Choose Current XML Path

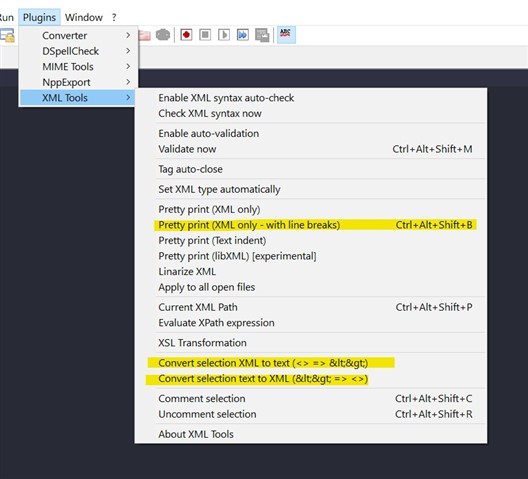(310, 307)
